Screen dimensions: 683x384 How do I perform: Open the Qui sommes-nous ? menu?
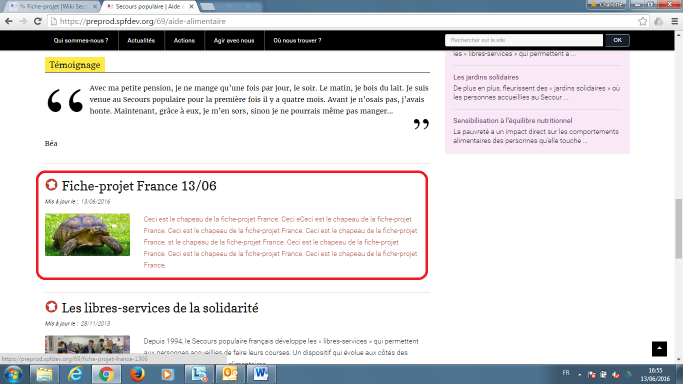[x=81, y=40]
